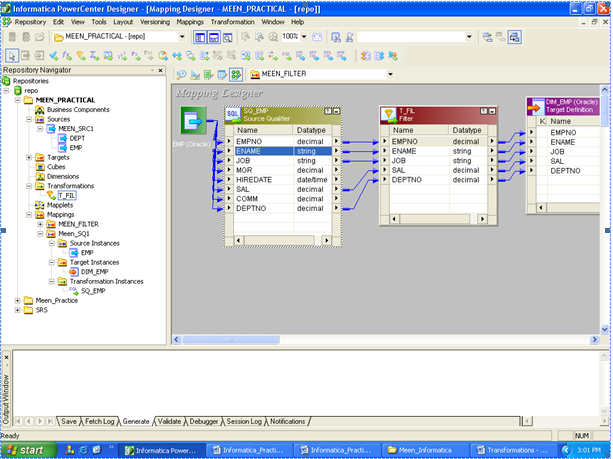Open the MEEN_FILTER mapping dropdown
613x459 pixels.
390,74
